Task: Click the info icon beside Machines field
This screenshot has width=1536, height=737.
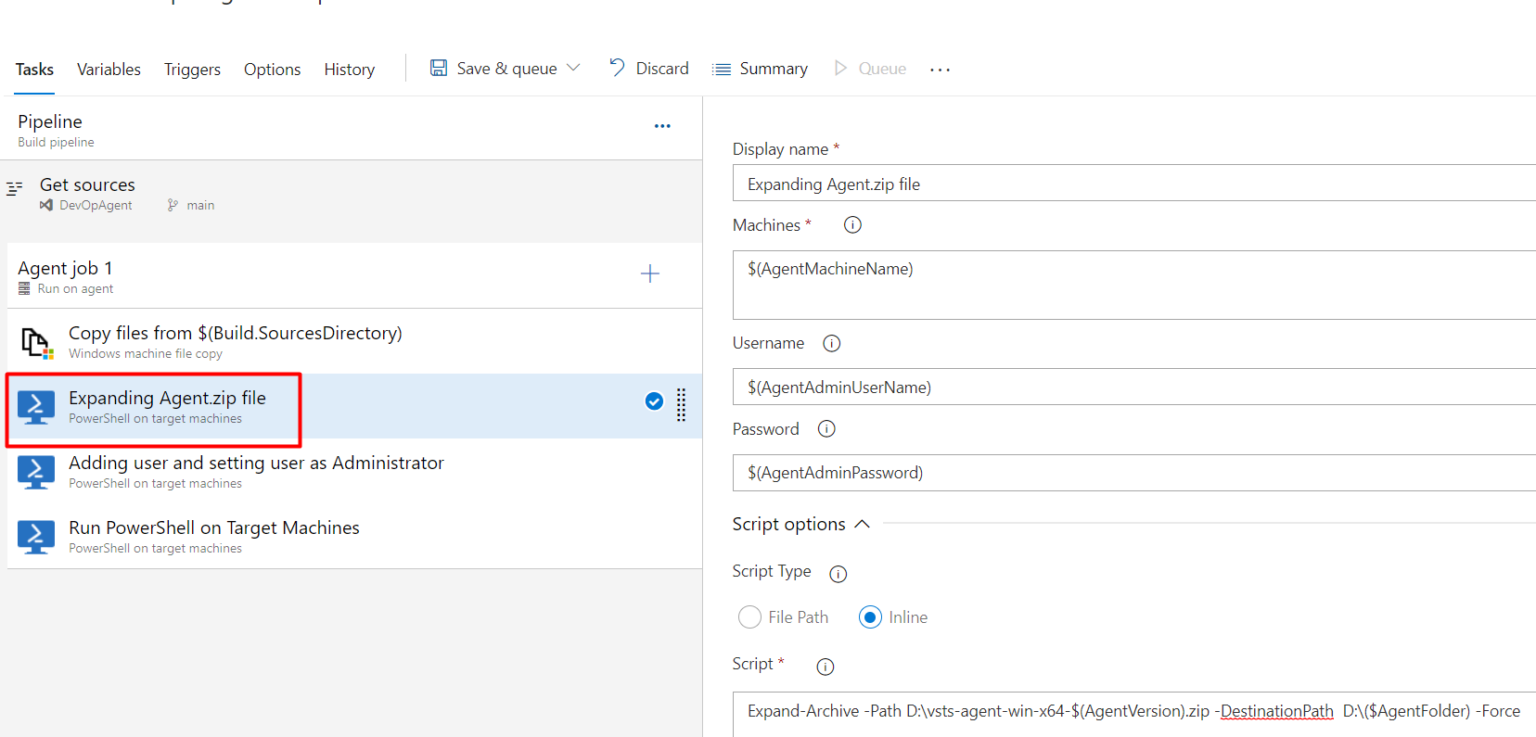Action: (x=852, y=225)
